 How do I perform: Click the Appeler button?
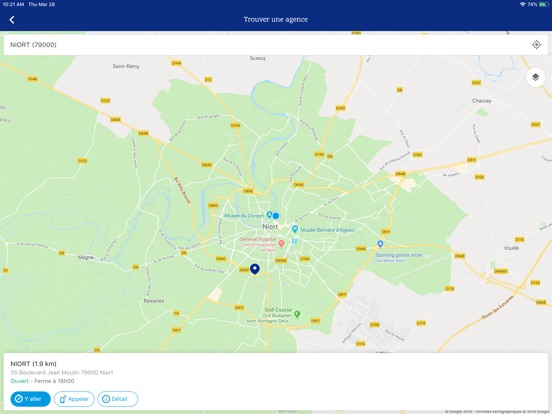(x=74, y=399)
